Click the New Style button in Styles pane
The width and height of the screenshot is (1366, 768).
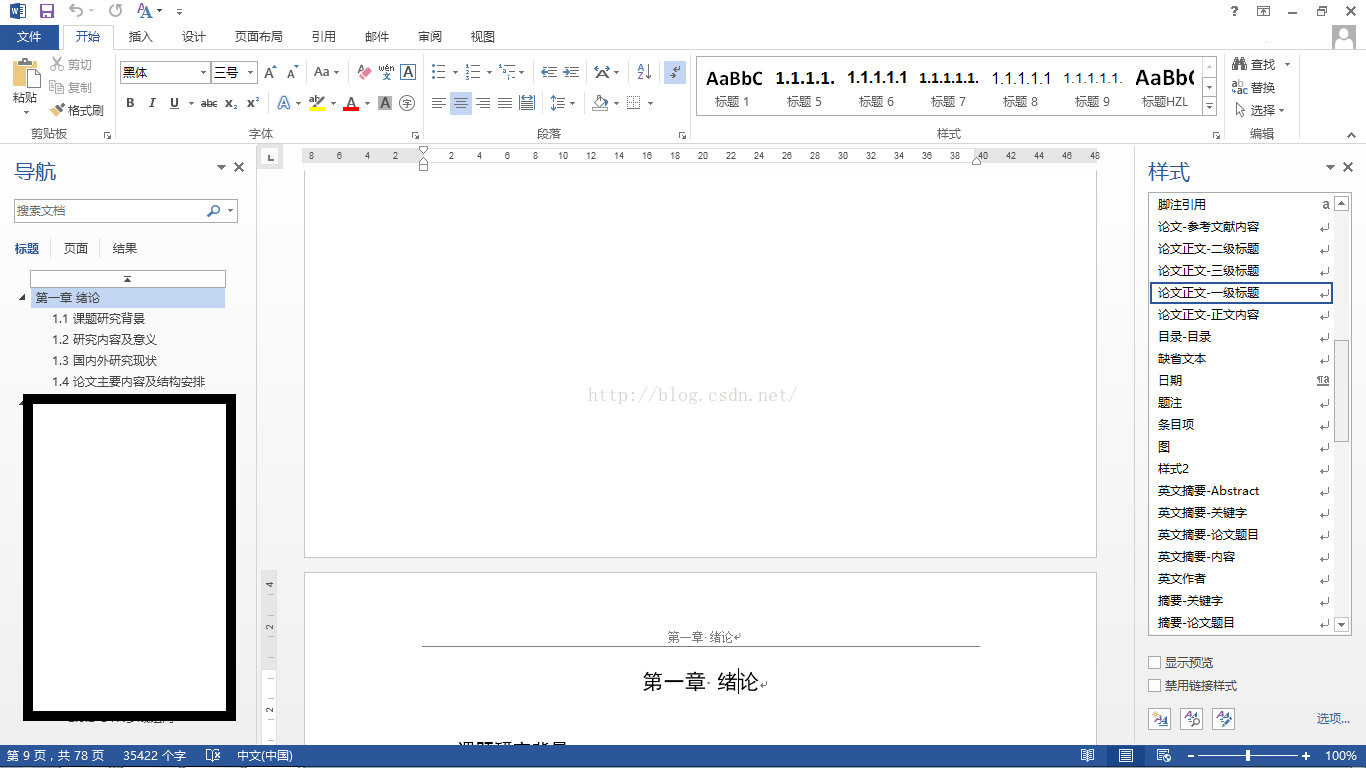tap(1160, 718)
